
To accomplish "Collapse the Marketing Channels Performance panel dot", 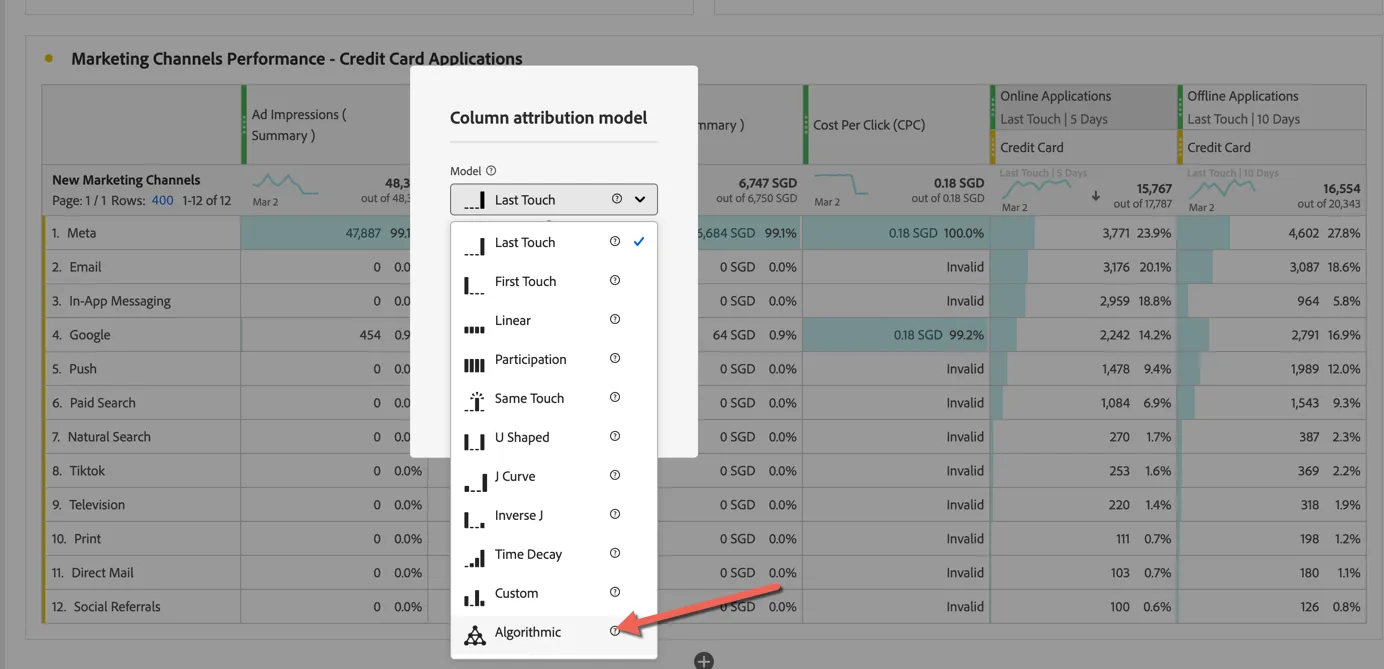I will 49,59.
